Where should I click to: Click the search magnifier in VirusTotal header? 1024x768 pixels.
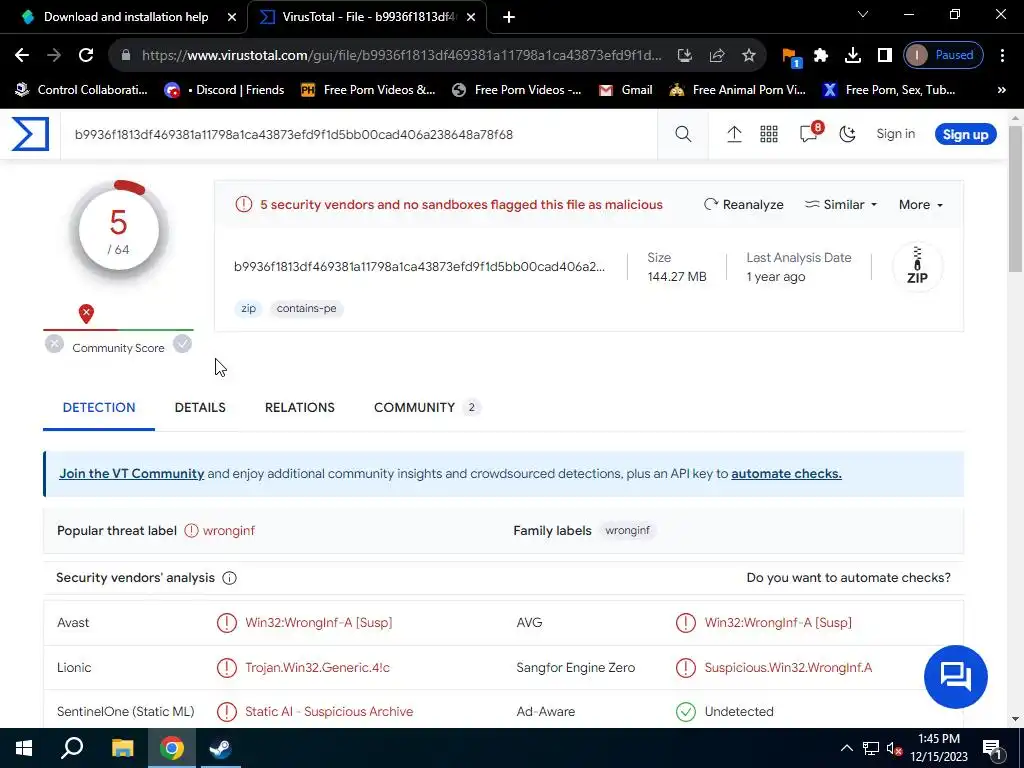(683, 134)
